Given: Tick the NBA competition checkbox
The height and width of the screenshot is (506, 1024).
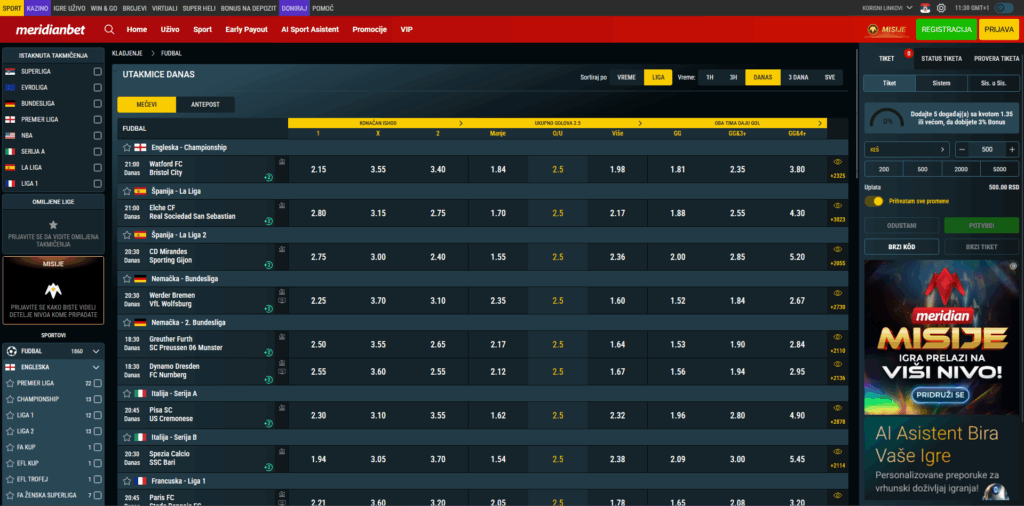Looking at the screenshot, I should coord(97,135).
